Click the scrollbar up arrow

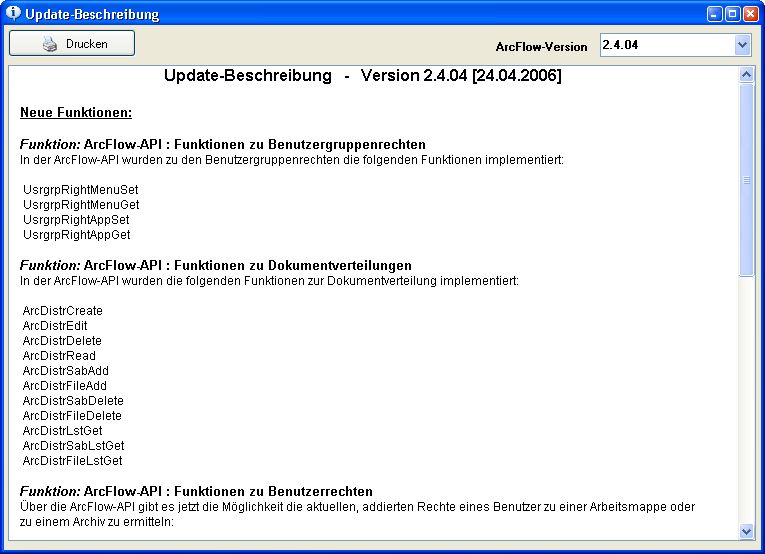tap(746, 74)
